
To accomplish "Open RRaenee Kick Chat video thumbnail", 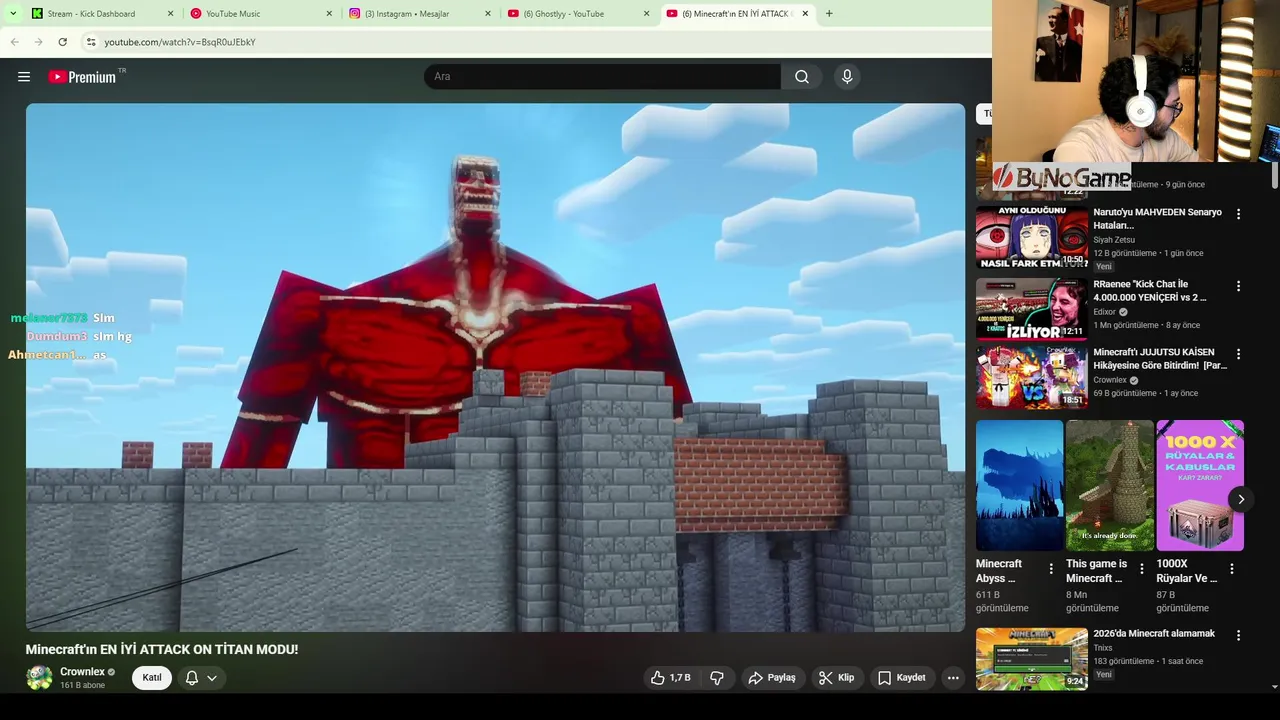I will click(1031, 309).
